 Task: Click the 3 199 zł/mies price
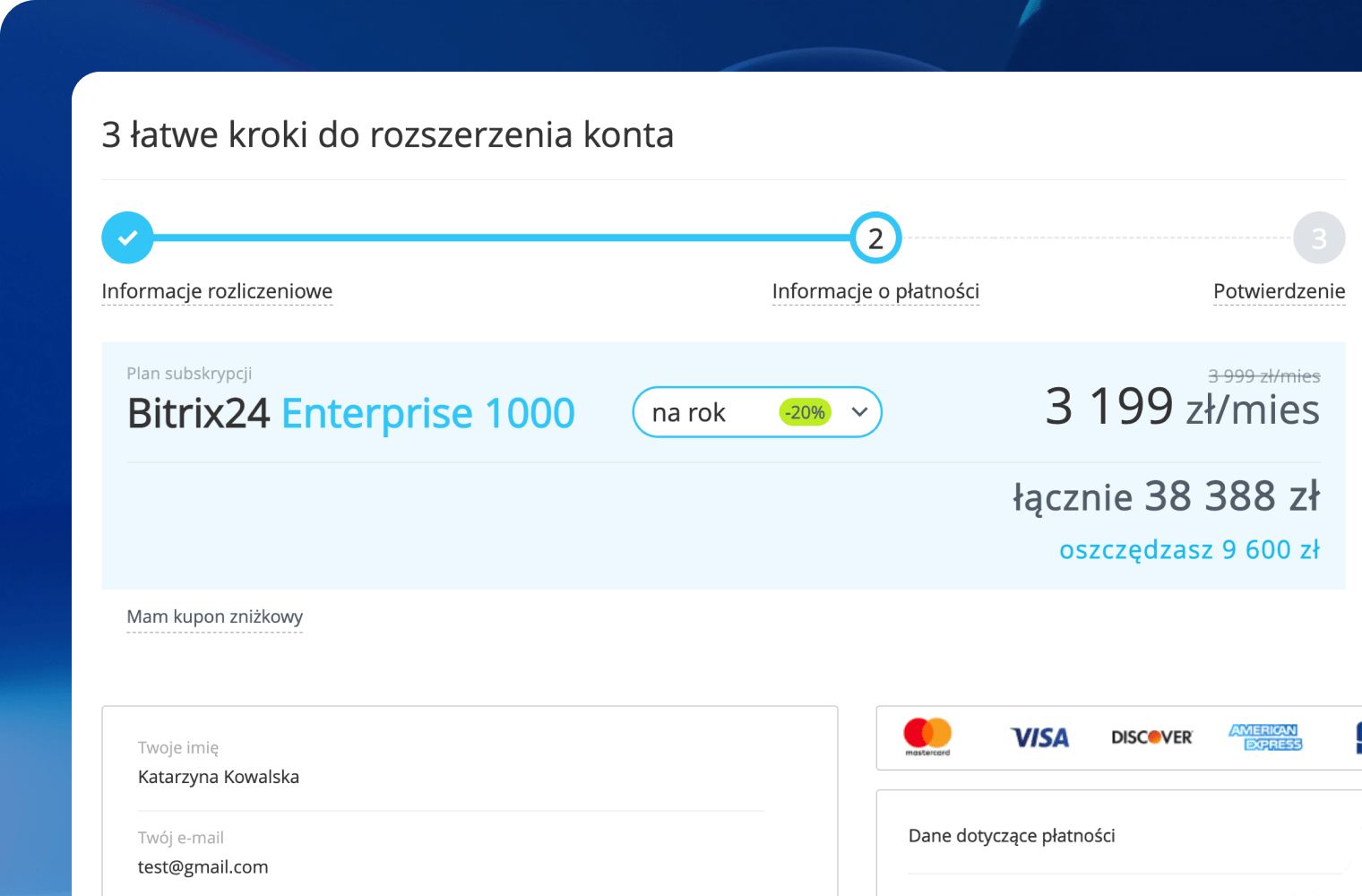[1182, 408]
